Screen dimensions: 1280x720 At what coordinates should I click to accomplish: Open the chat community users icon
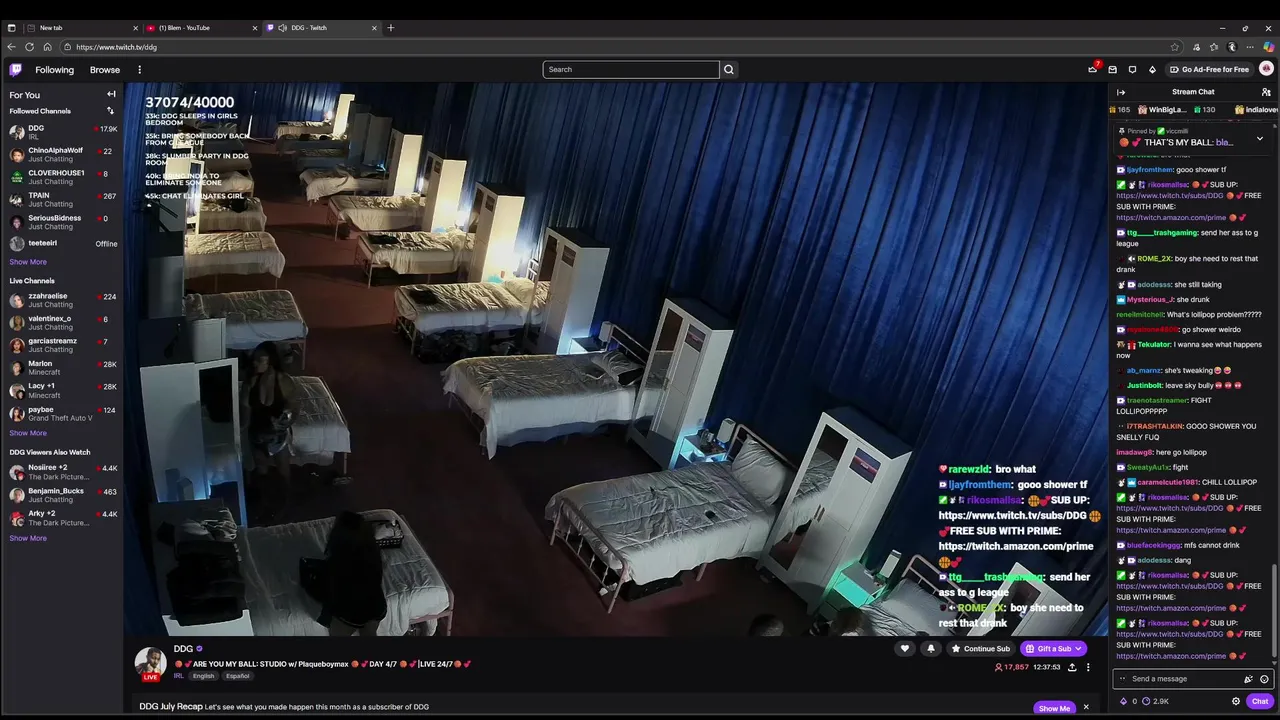1266,92
